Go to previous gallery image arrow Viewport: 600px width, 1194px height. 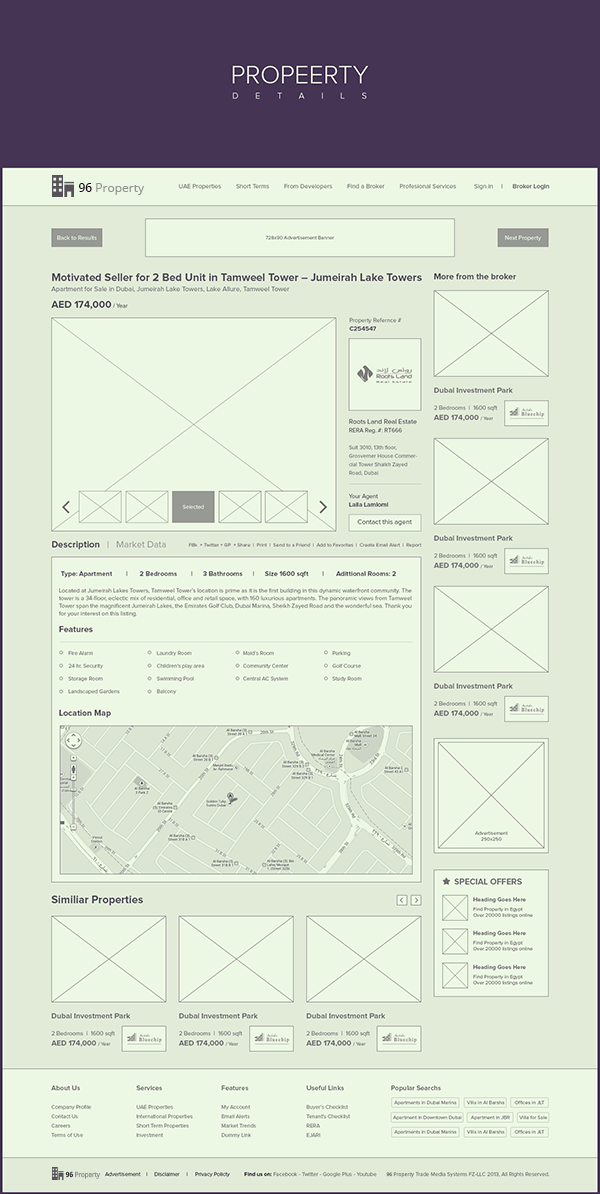[x=66, y=507]
